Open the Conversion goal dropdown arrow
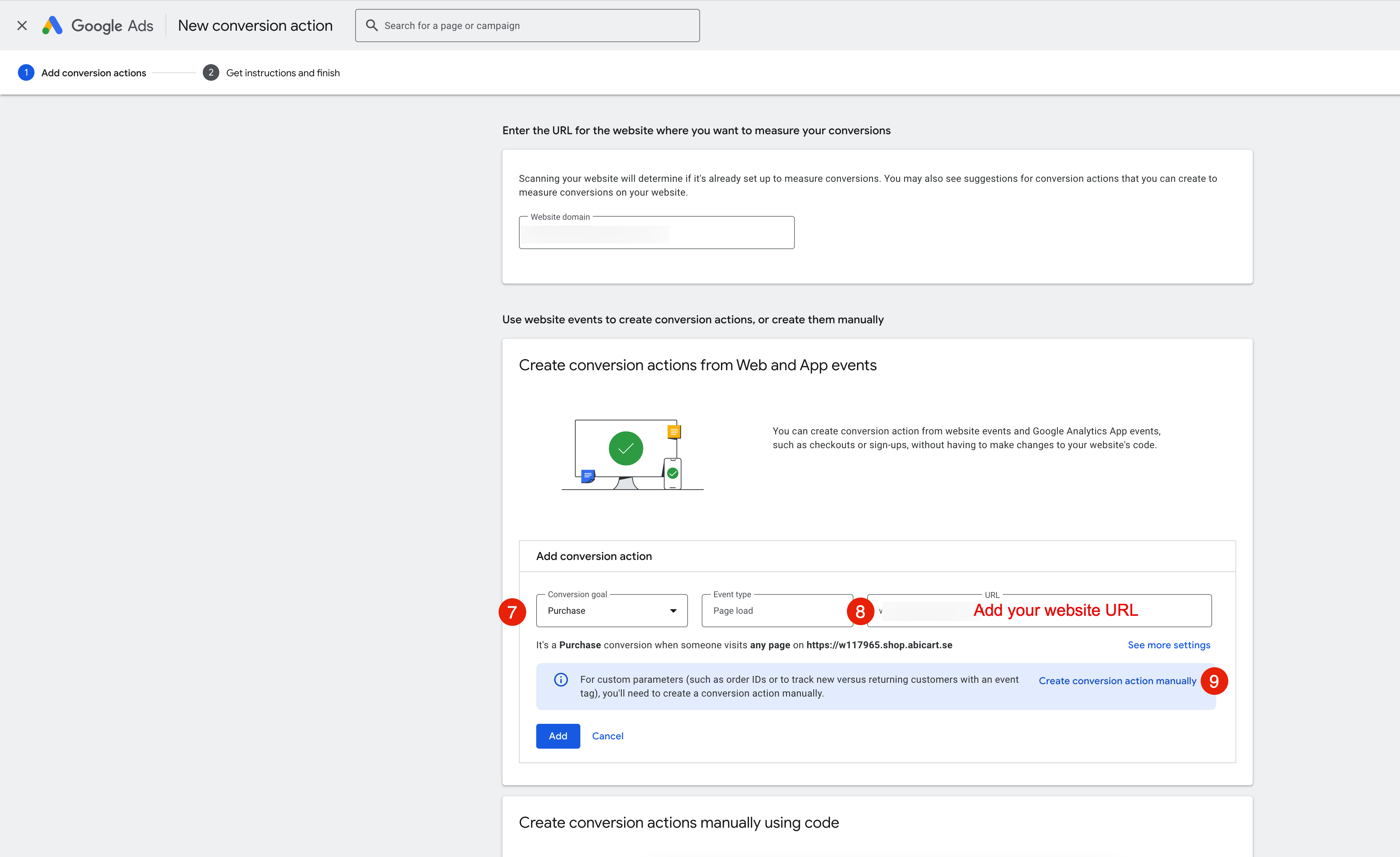Viewport: 1400px width, 857px height. coord(673,611)
